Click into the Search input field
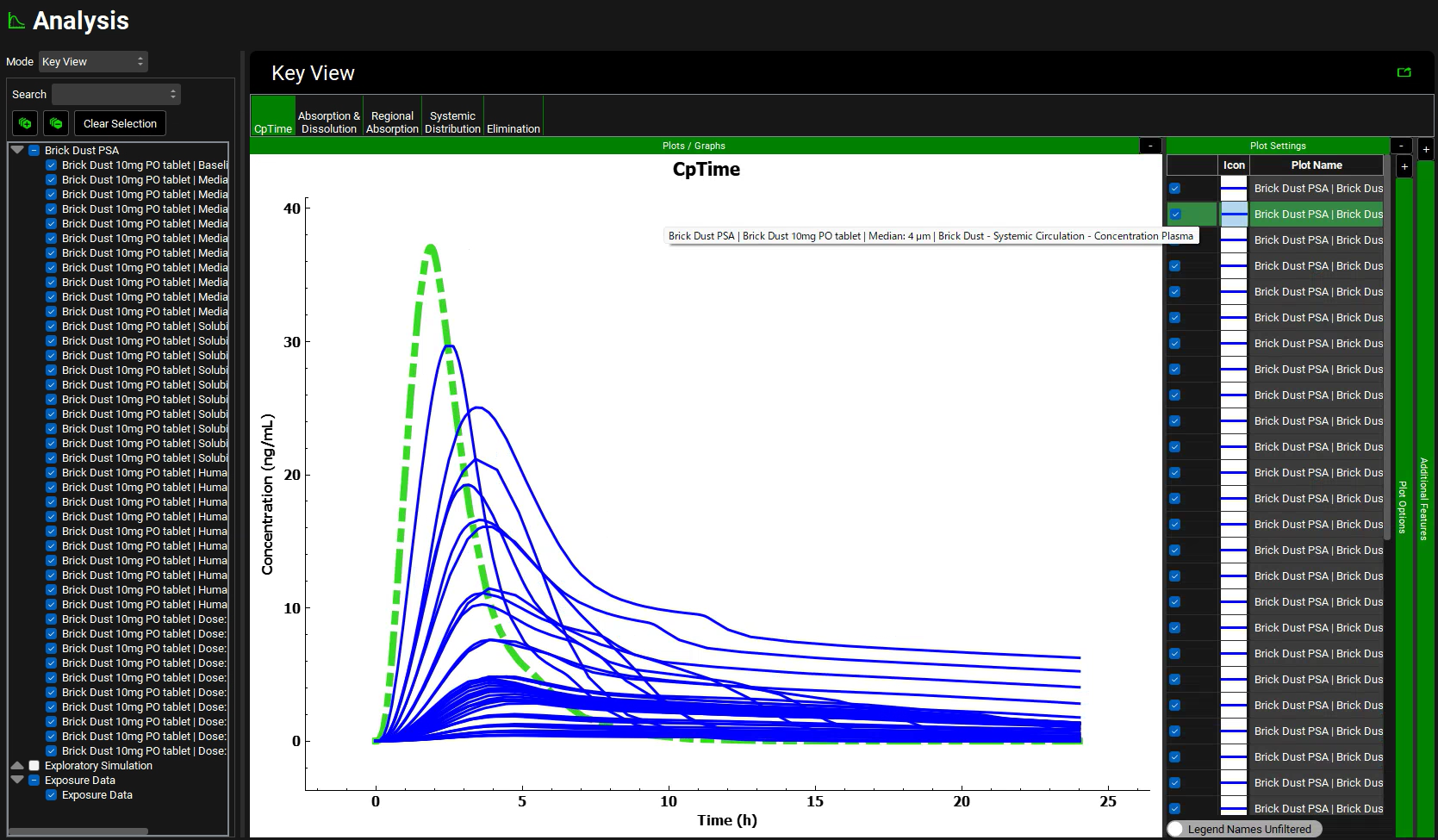The width and height of the screenshot is (1438, 840). (x=115, y=94)
